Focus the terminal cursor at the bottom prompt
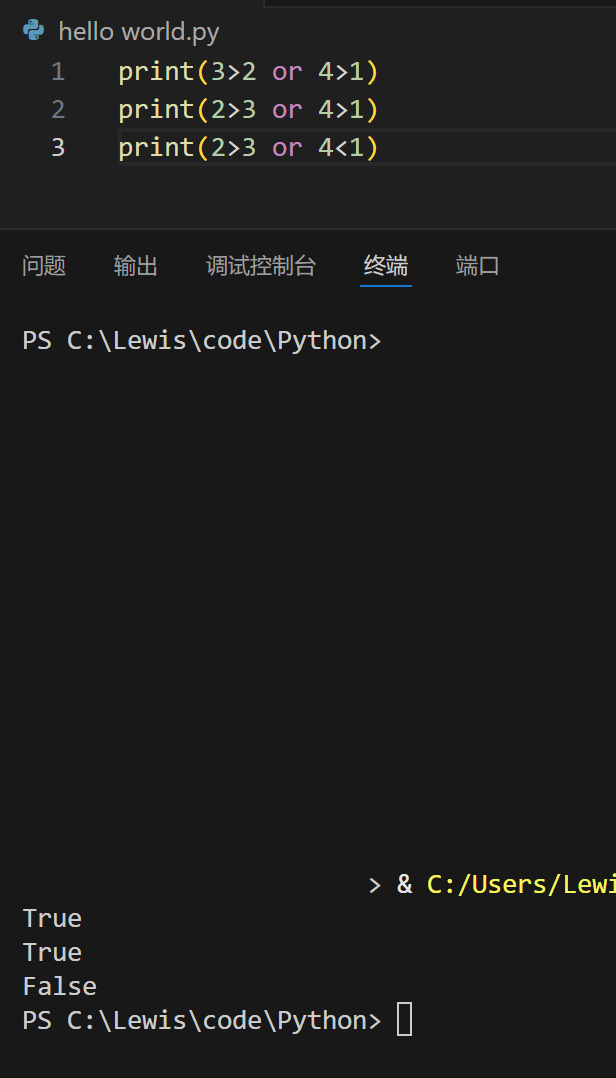616x1078 pixels. [404, 1021]
